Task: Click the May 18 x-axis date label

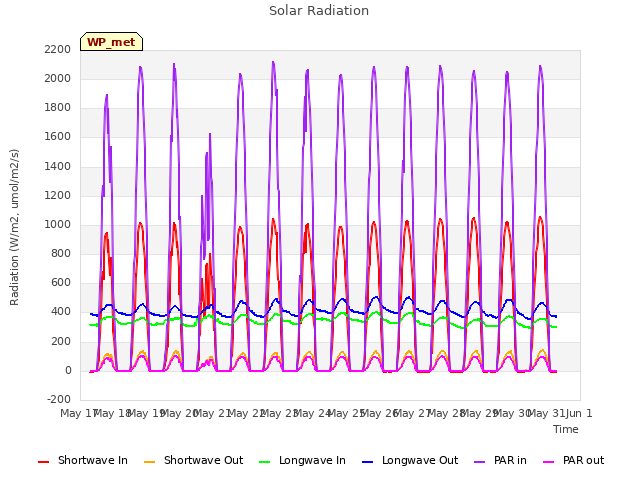Action: (112, 413)
